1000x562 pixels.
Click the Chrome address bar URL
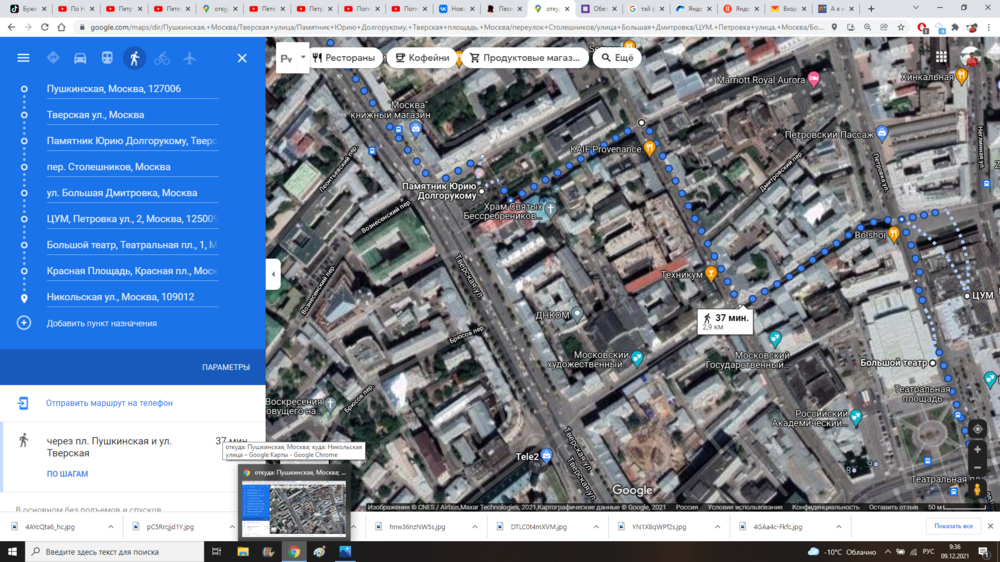[x=457, y=27]
